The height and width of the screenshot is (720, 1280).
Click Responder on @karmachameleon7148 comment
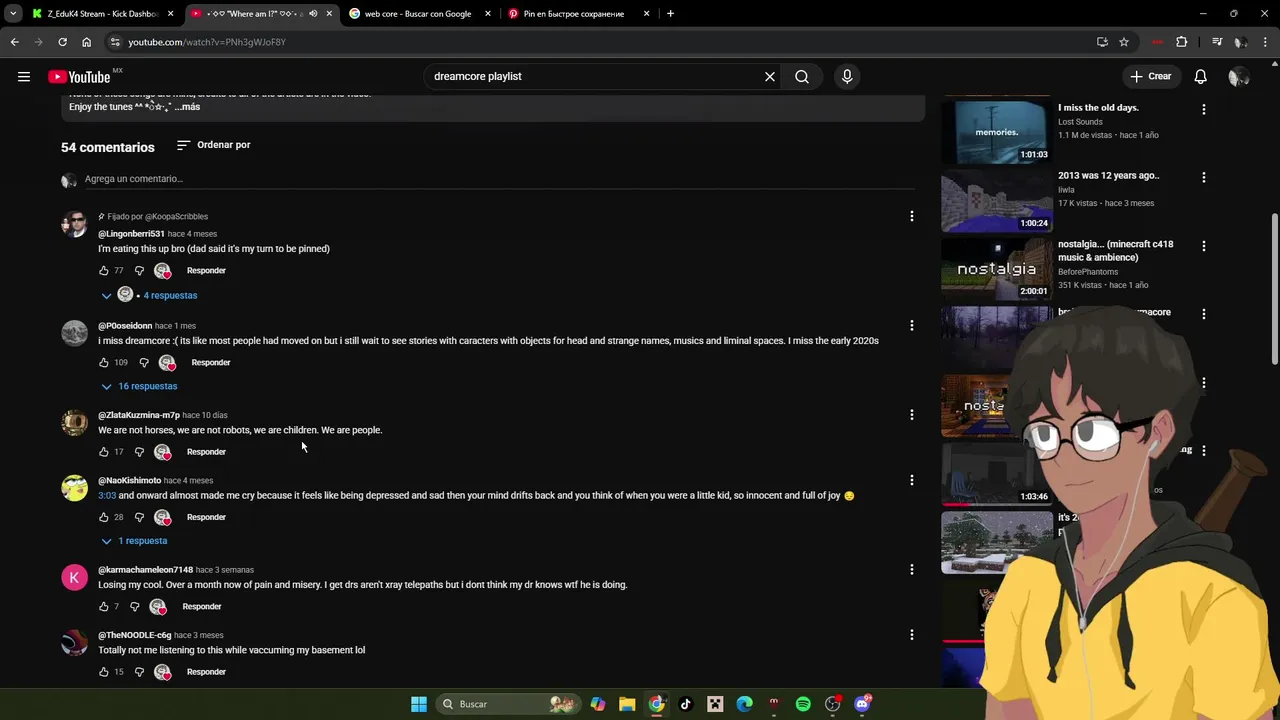(x=202, y=607)
